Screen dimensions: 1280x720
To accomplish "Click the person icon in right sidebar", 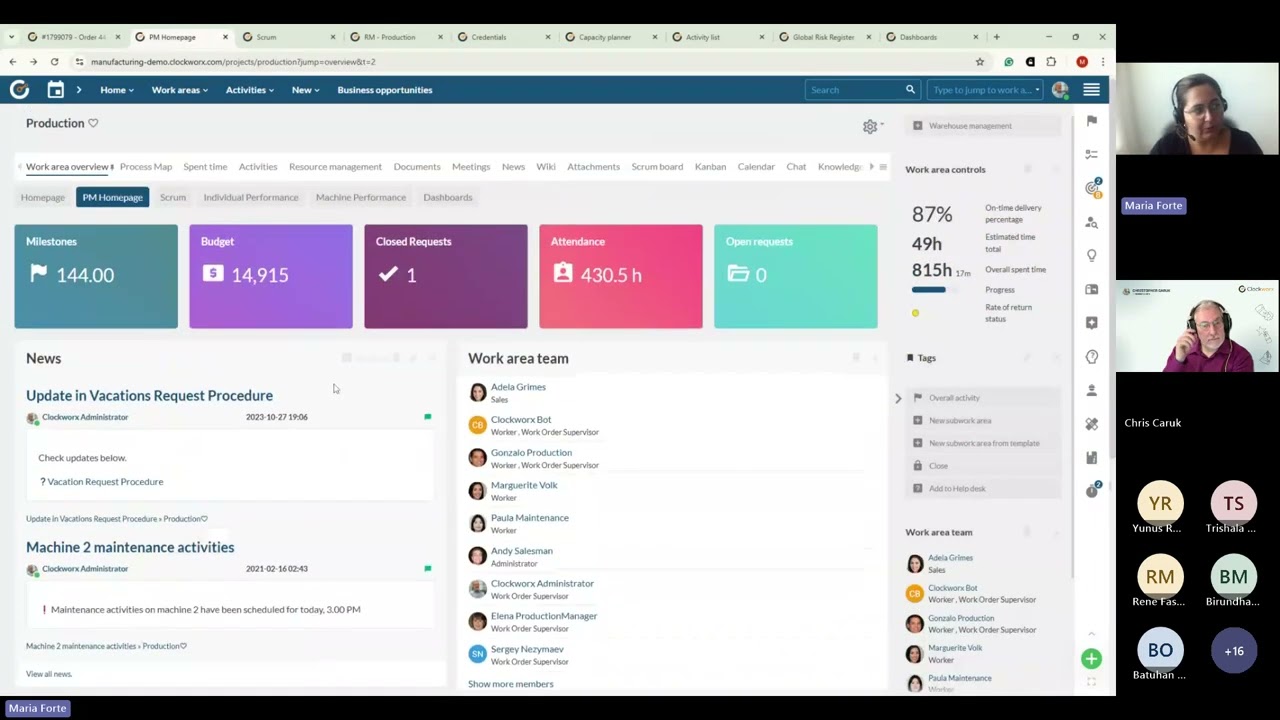I will (x=1092, y=390).
